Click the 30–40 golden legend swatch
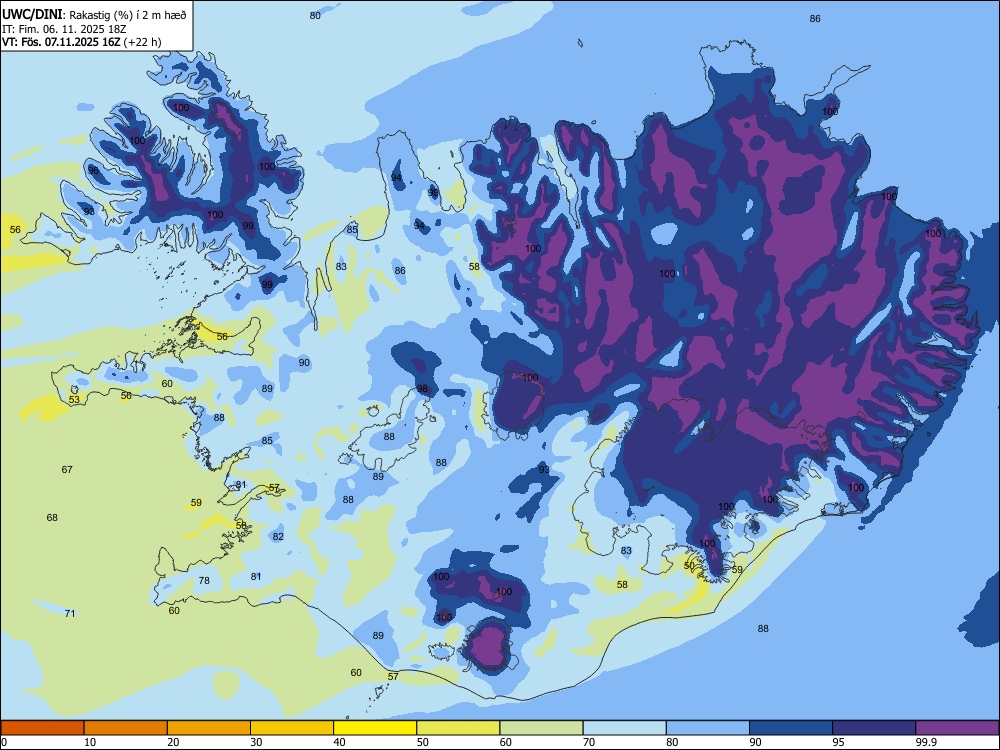1000x750 pixels. pos(292,728)
